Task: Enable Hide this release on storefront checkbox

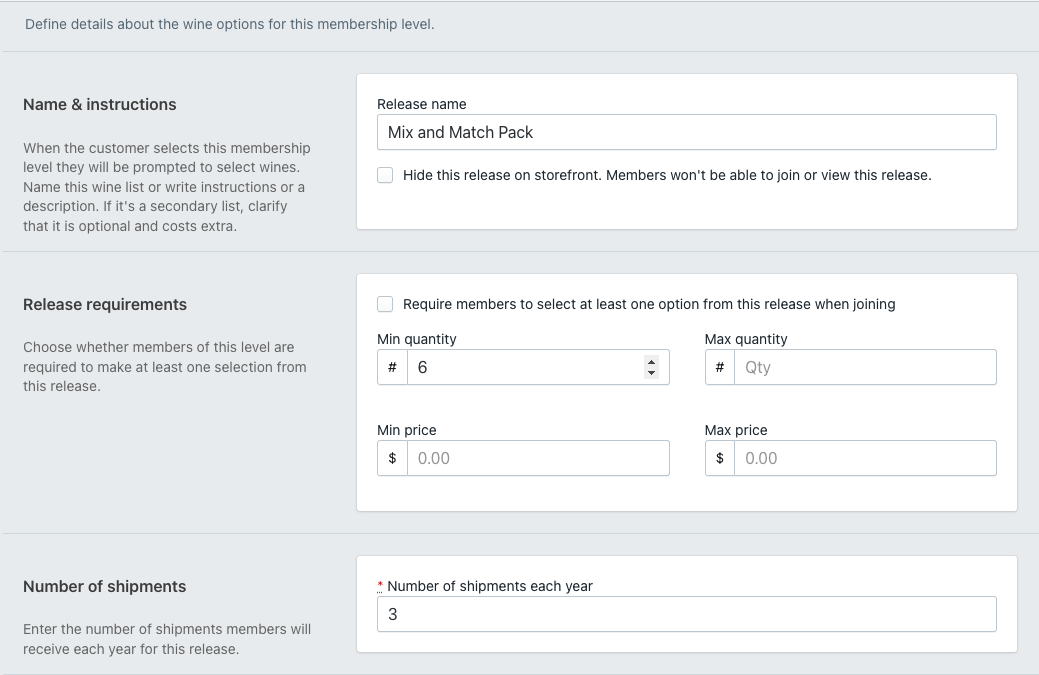Action: pos(385,175)
